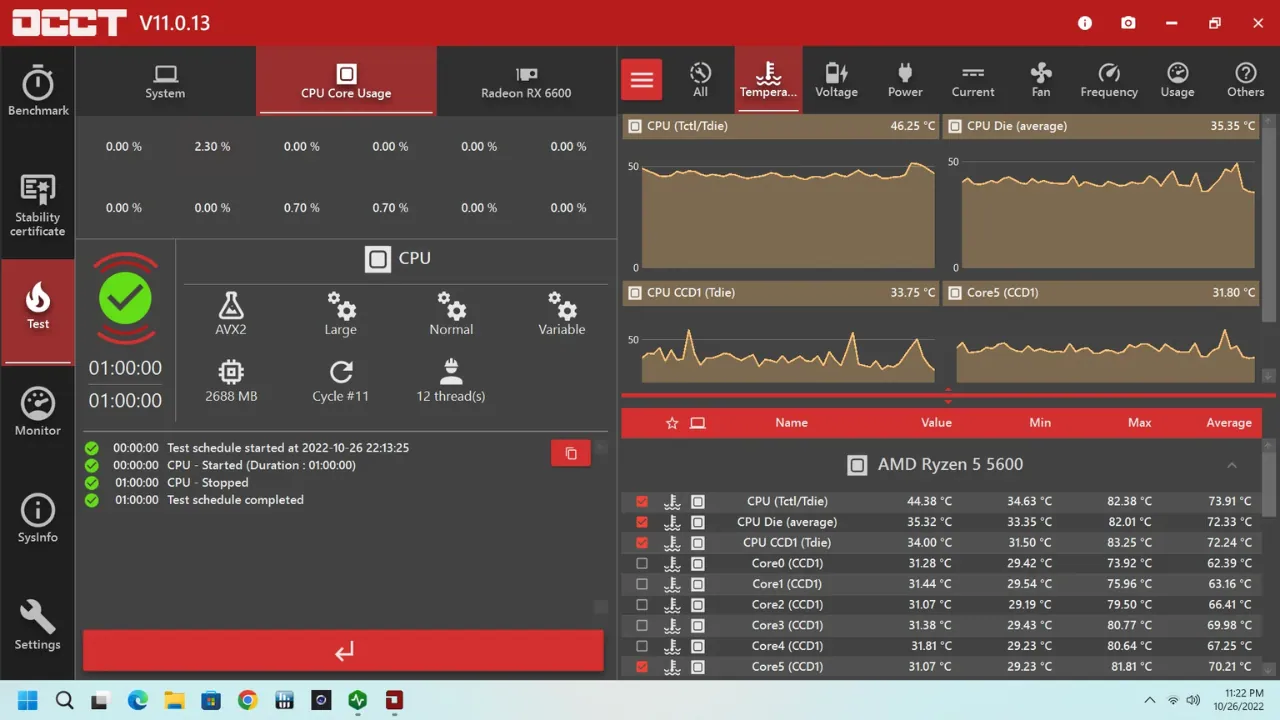Screen dimensions: 1280x720
Task: Sort sensor table by Average column
Action: tap(1229, 423)
